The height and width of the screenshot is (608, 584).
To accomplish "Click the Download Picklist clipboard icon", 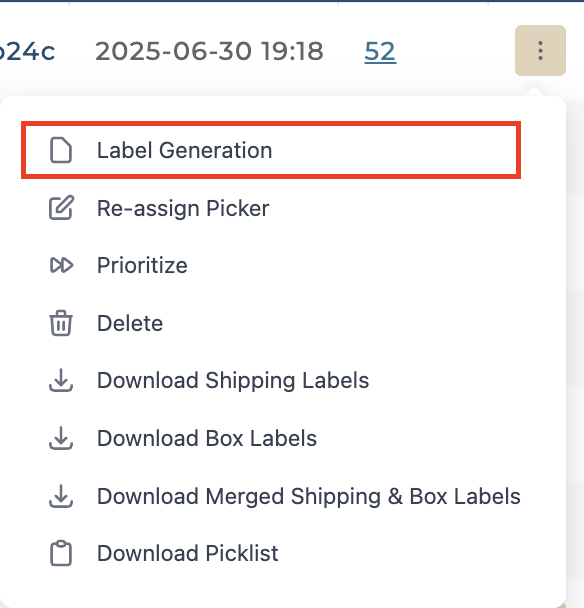I will pyautogui.click(x=61, y=553).
